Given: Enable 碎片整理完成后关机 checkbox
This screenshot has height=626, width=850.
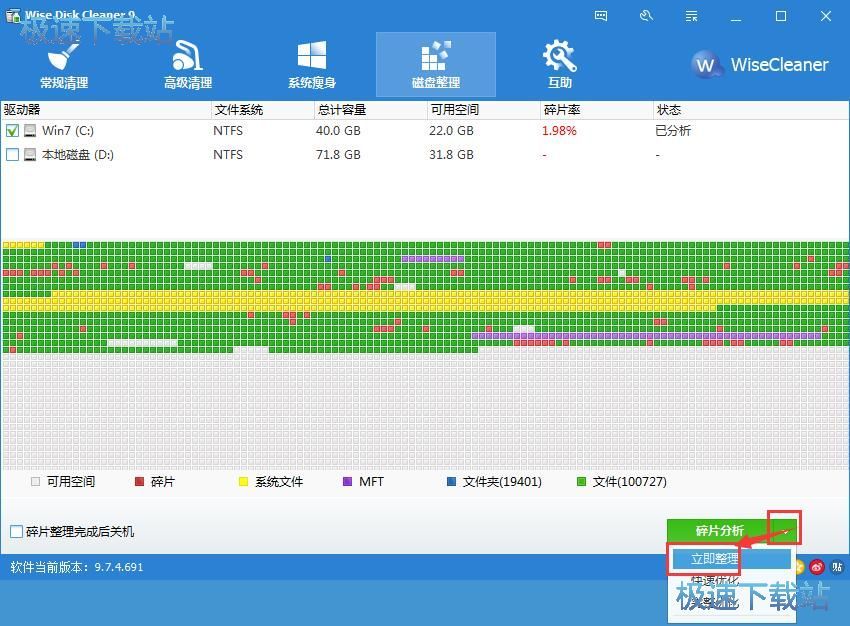Looking at the screenshot, I should (16, 531).
